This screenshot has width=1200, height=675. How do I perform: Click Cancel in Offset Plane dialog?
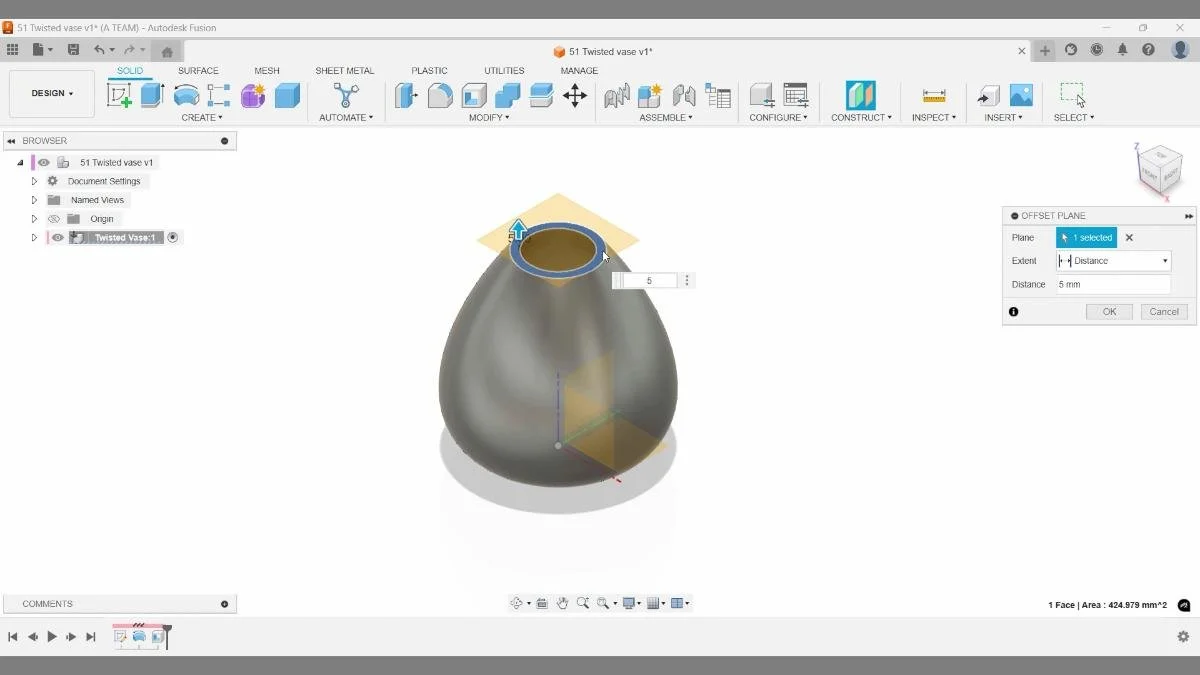(x=1164, y=312)
